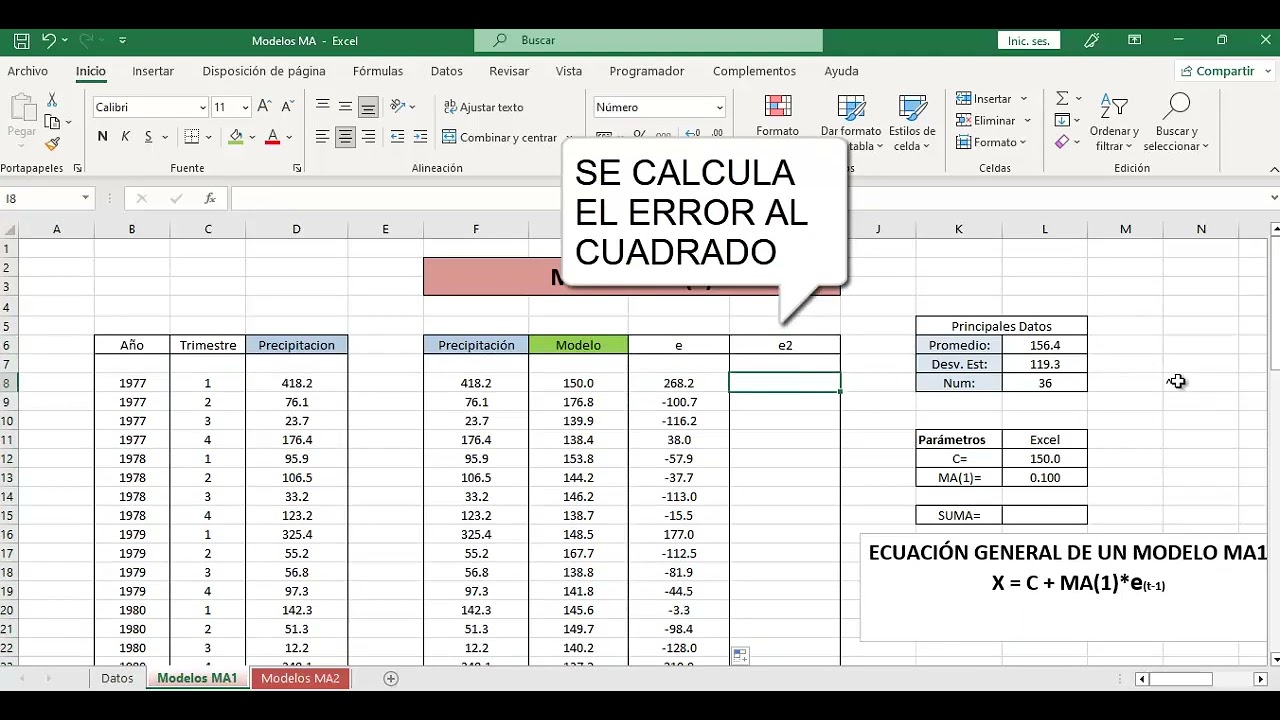
Task: Toggle Ajustar texto wrap
Action: pyautogui.click(x=484, y=107)
